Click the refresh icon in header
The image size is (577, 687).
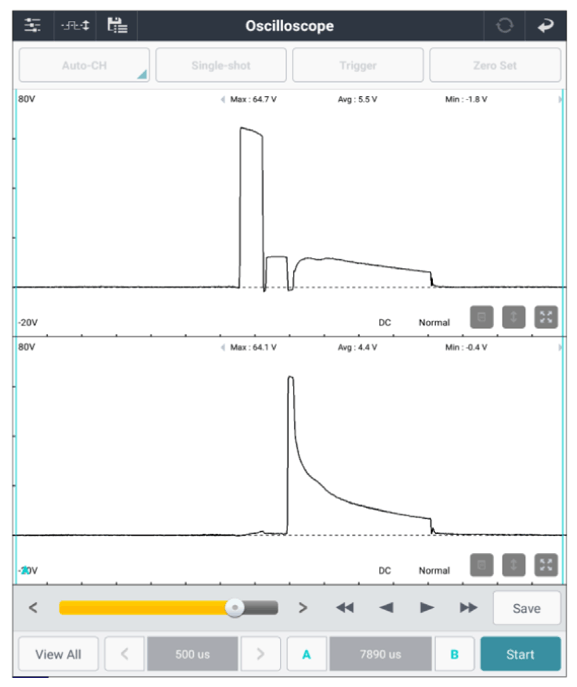click(x=504, y=25)
